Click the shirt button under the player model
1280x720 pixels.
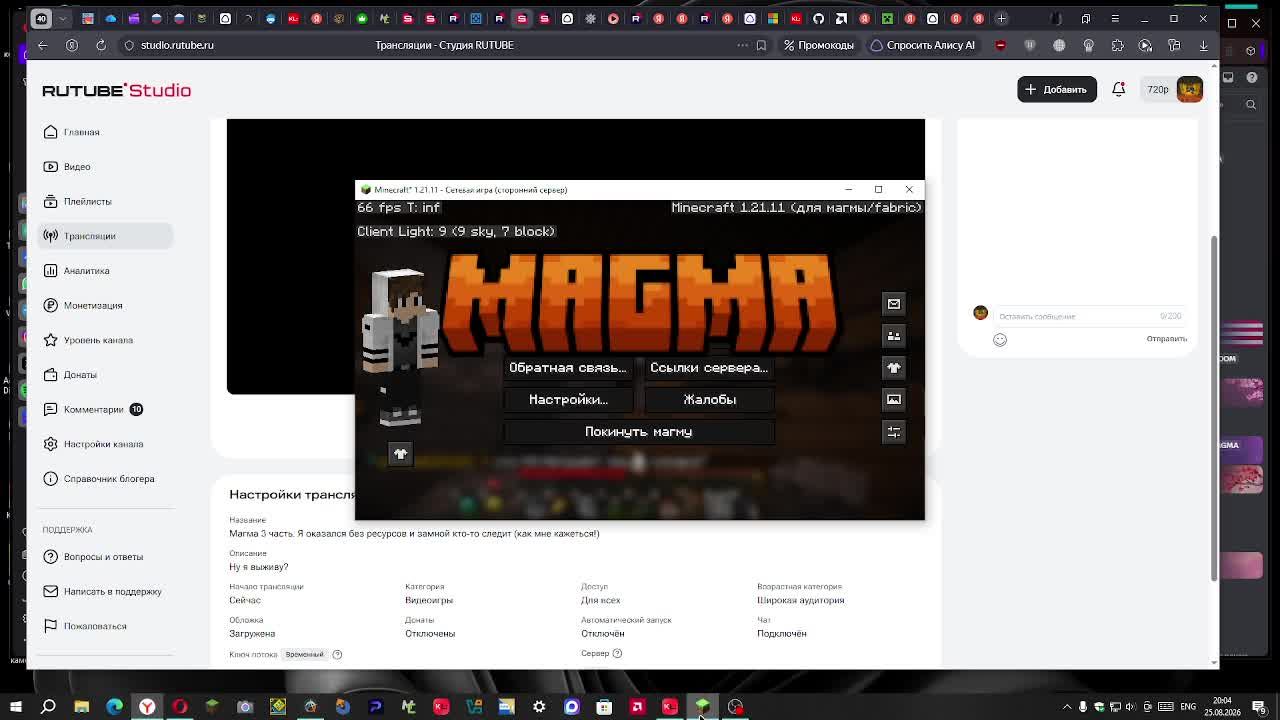pos(400,454)
